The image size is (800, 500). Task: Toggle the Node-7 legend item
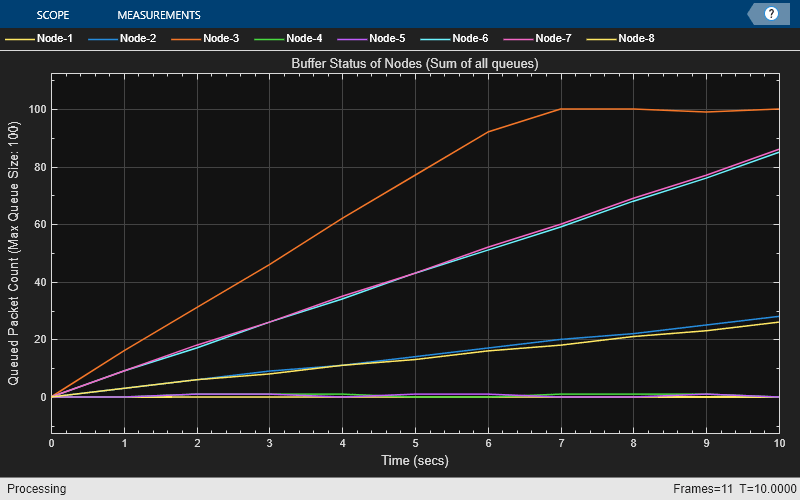[553, 39]
